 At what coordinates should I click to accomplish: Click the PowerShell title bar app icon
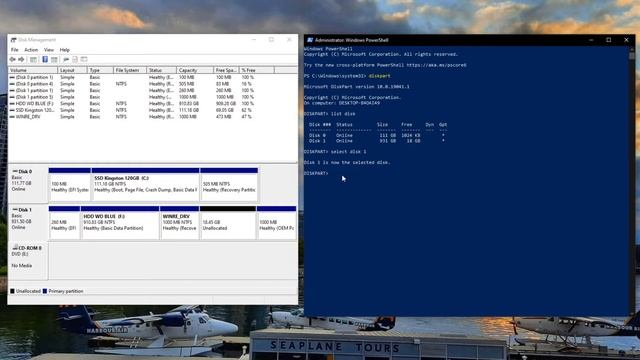coord(310,40)
